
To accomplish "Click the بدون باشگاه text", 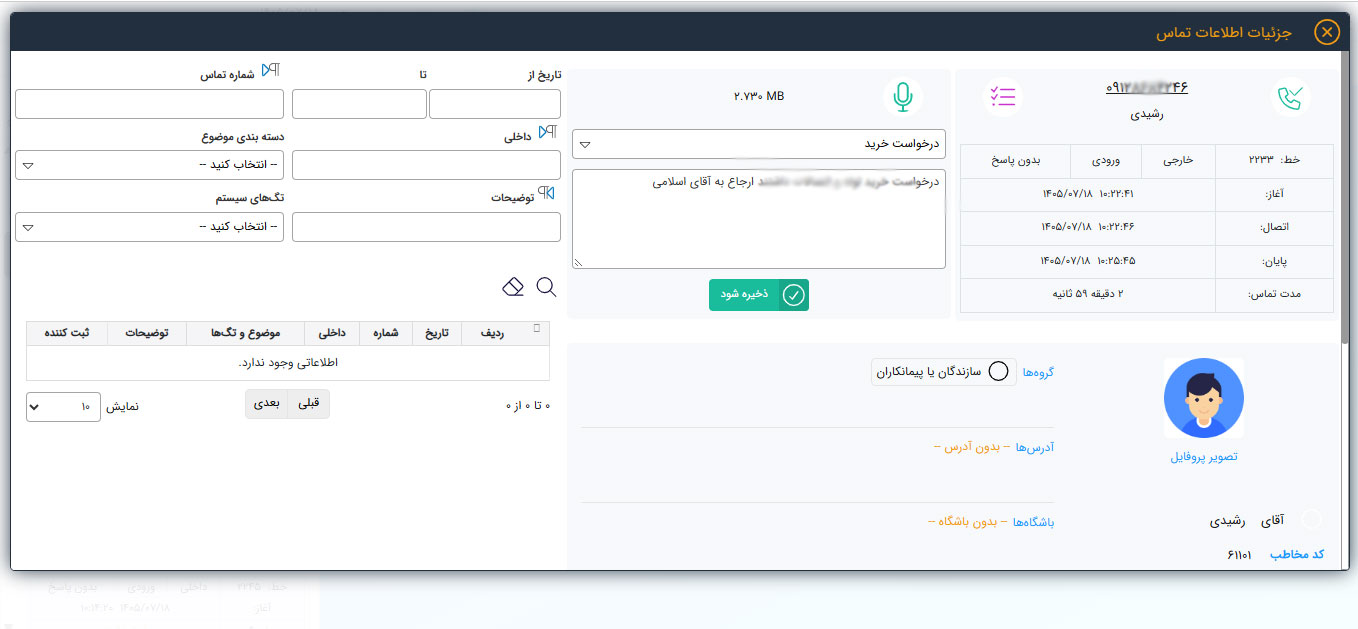I will [x=968, y=522].
